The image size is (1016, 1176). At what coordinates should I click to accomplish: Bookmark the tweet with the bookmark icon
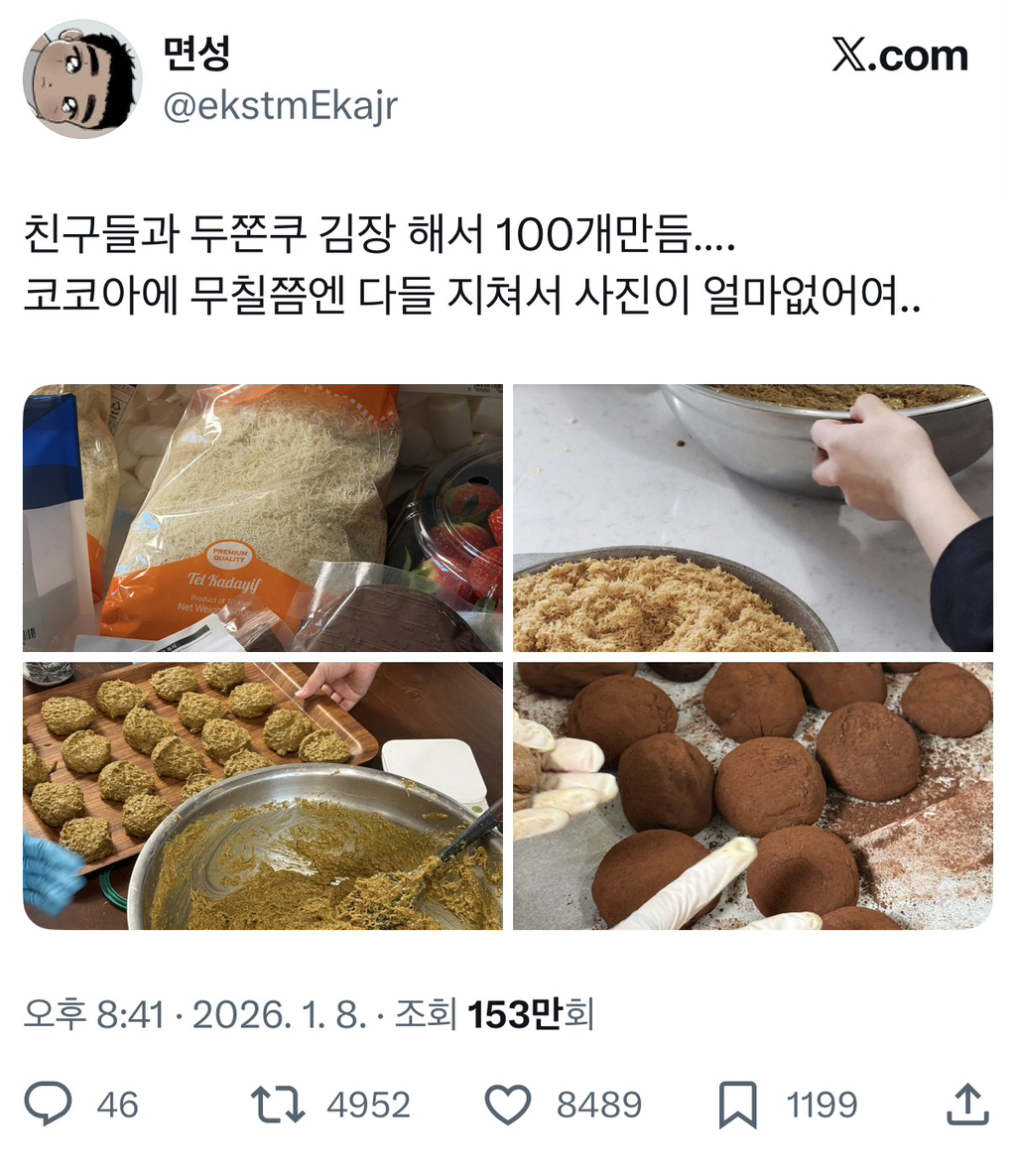pos(738,1105)
